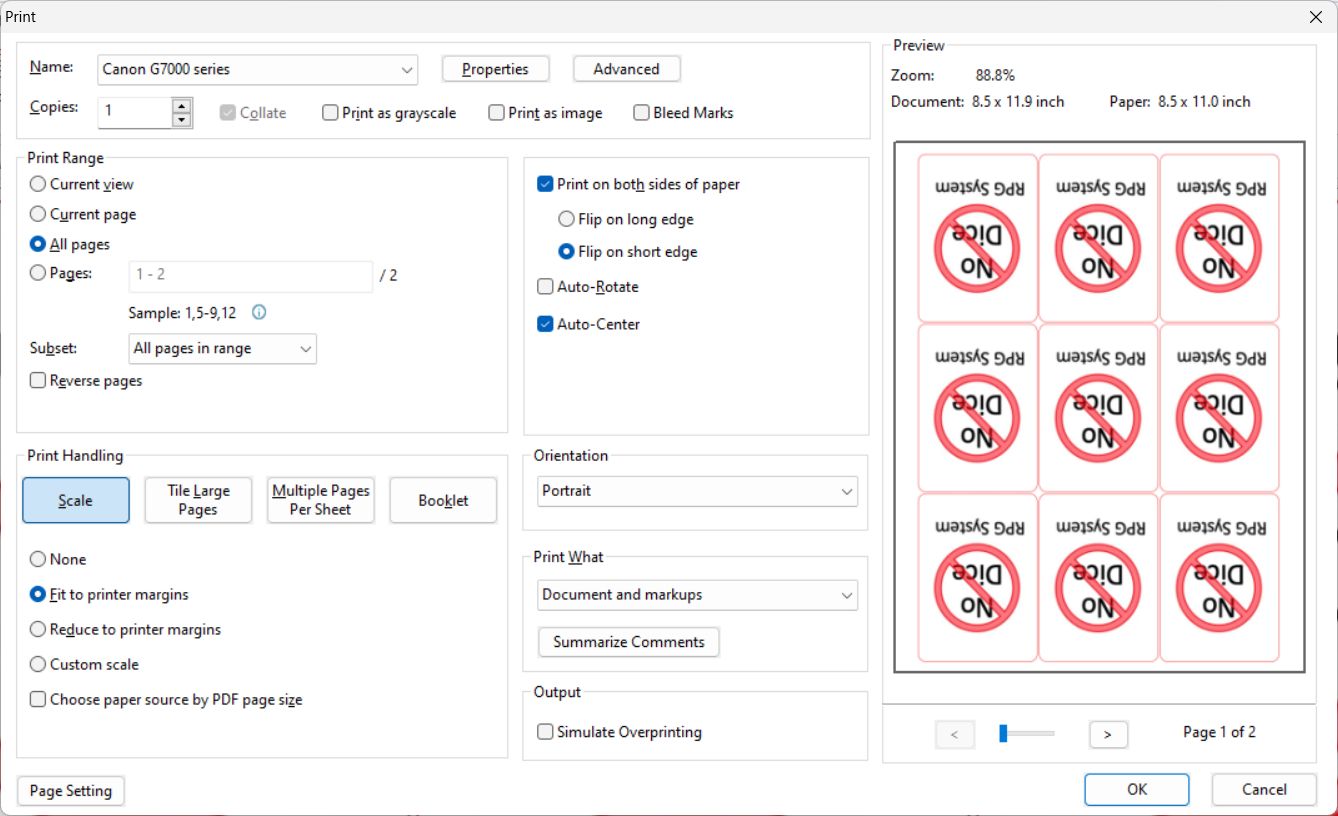
Task: Close the Print dialog with X
Action: (x=1315, y=17)
